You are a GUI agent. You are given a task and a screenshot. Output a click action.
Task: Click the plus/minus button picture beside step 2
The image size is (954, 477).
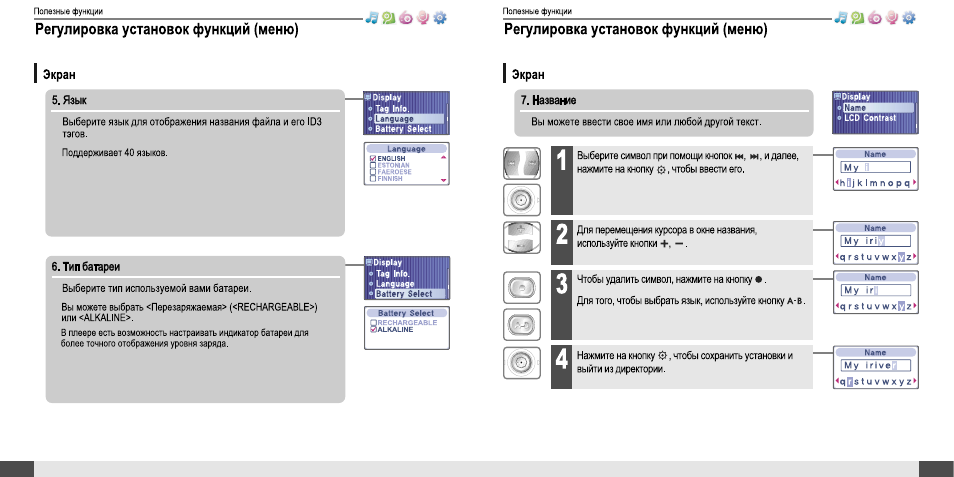(522, 237)
